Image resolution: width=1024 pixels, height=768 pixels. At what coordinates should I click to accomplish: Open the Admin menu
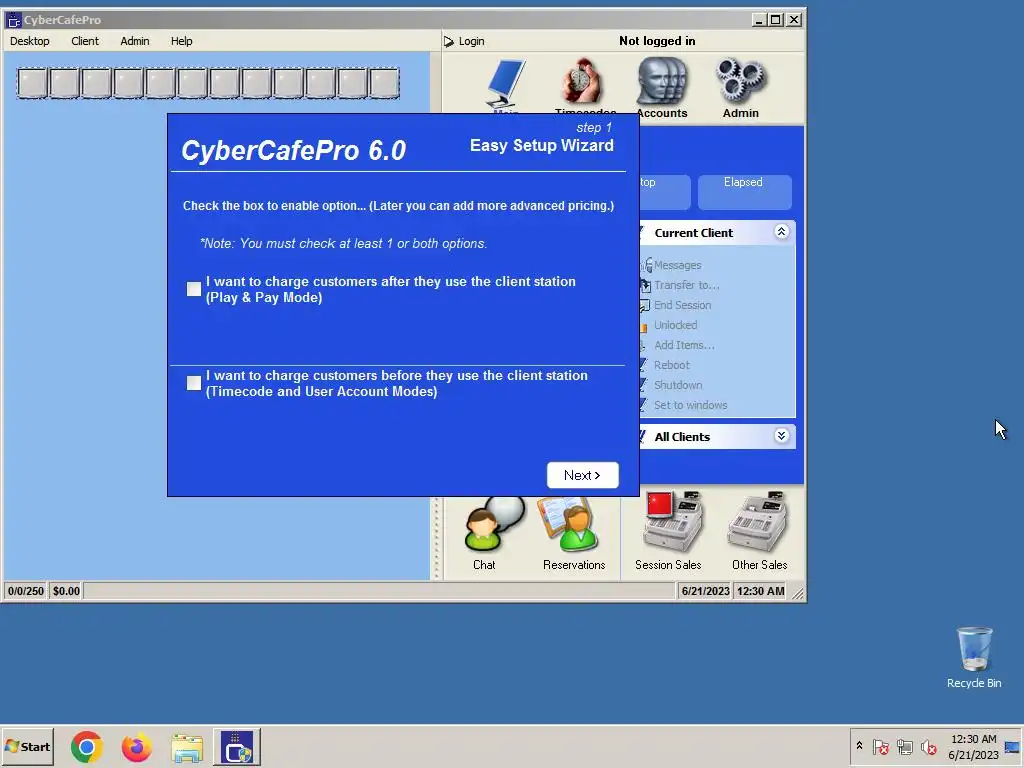(x=135, y=41)
